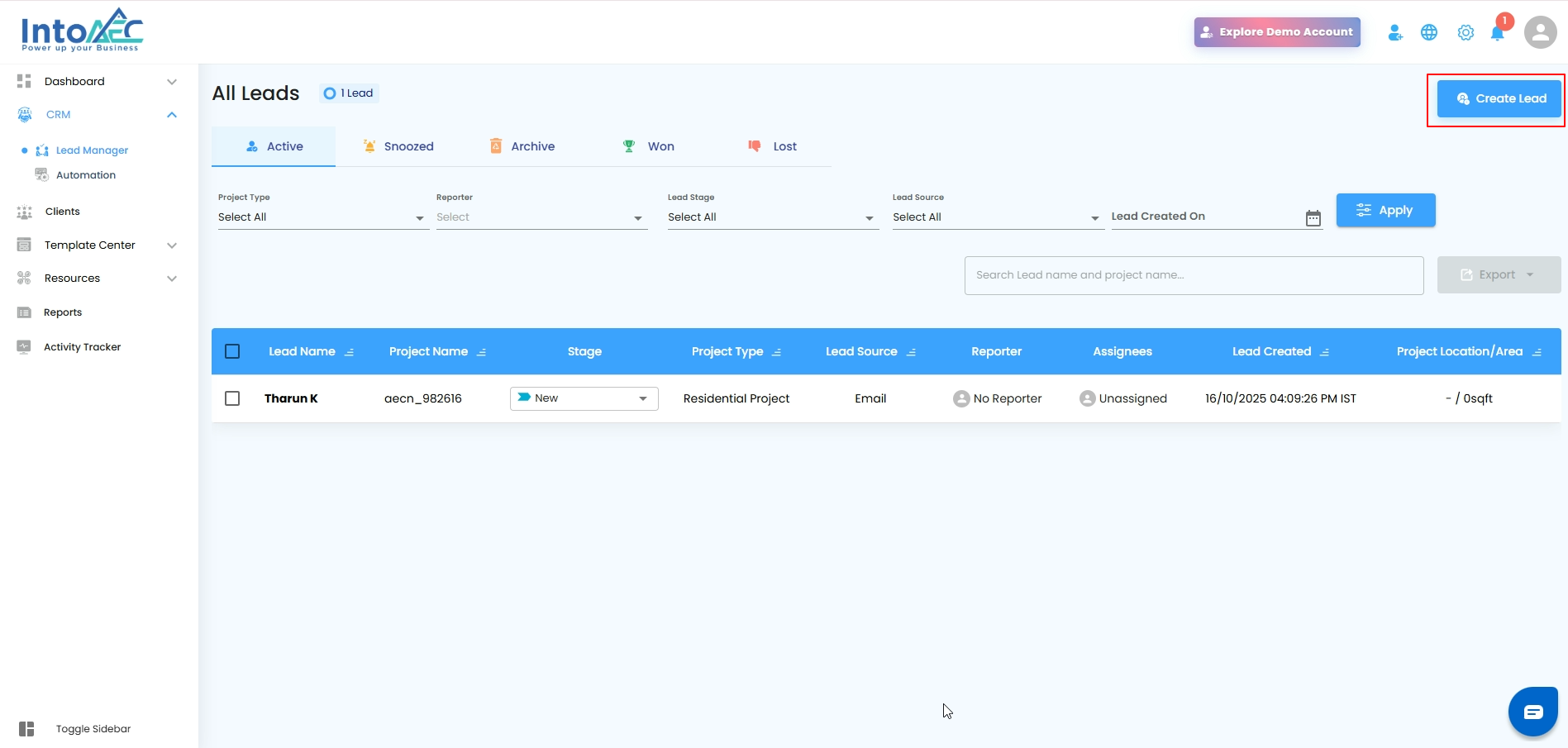Sort by Project Name column icon
The height and width of the screenshot is (748, 1568).
tap(482, 352)
